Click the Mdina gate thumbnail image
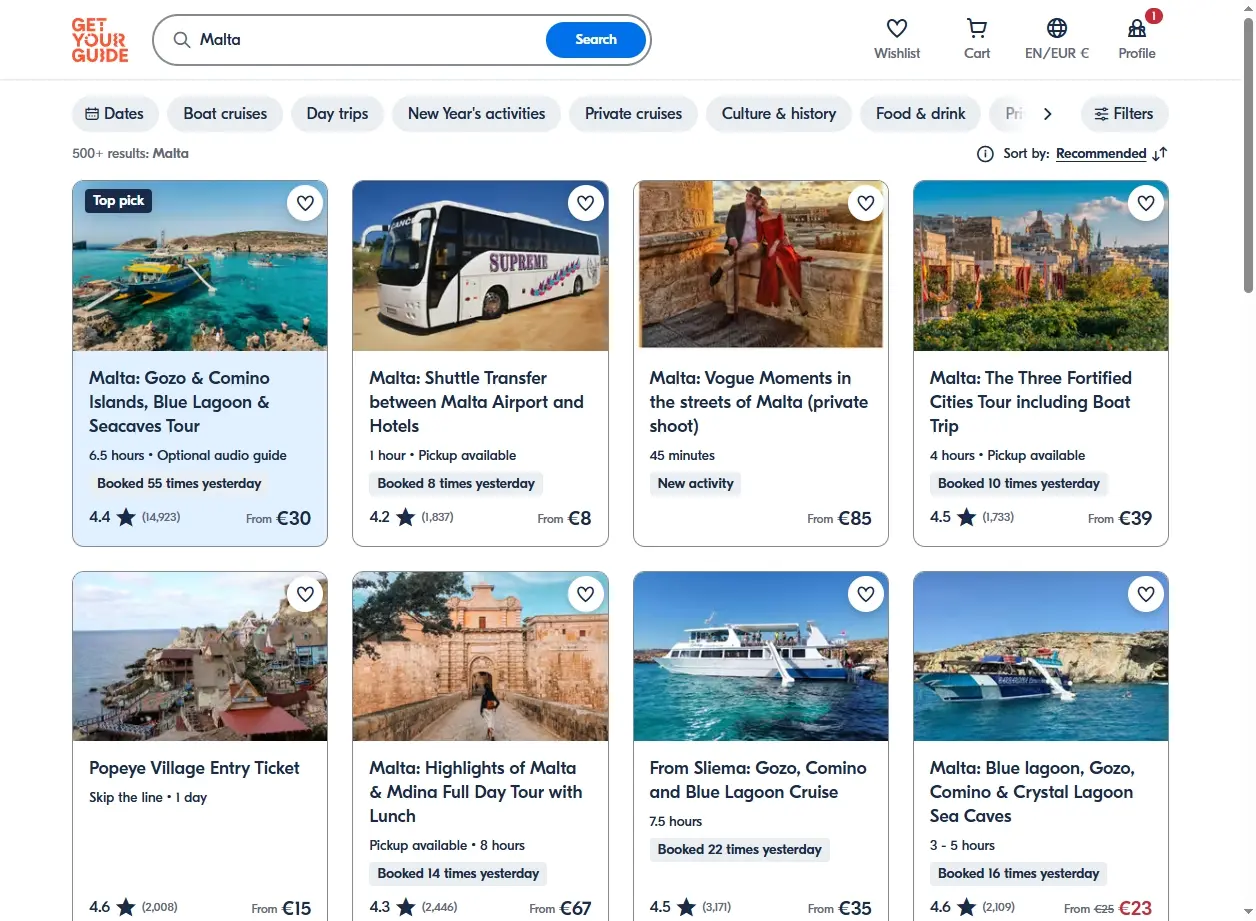Viewport: 1256px width, 921px height. click(x=480, y=656)
